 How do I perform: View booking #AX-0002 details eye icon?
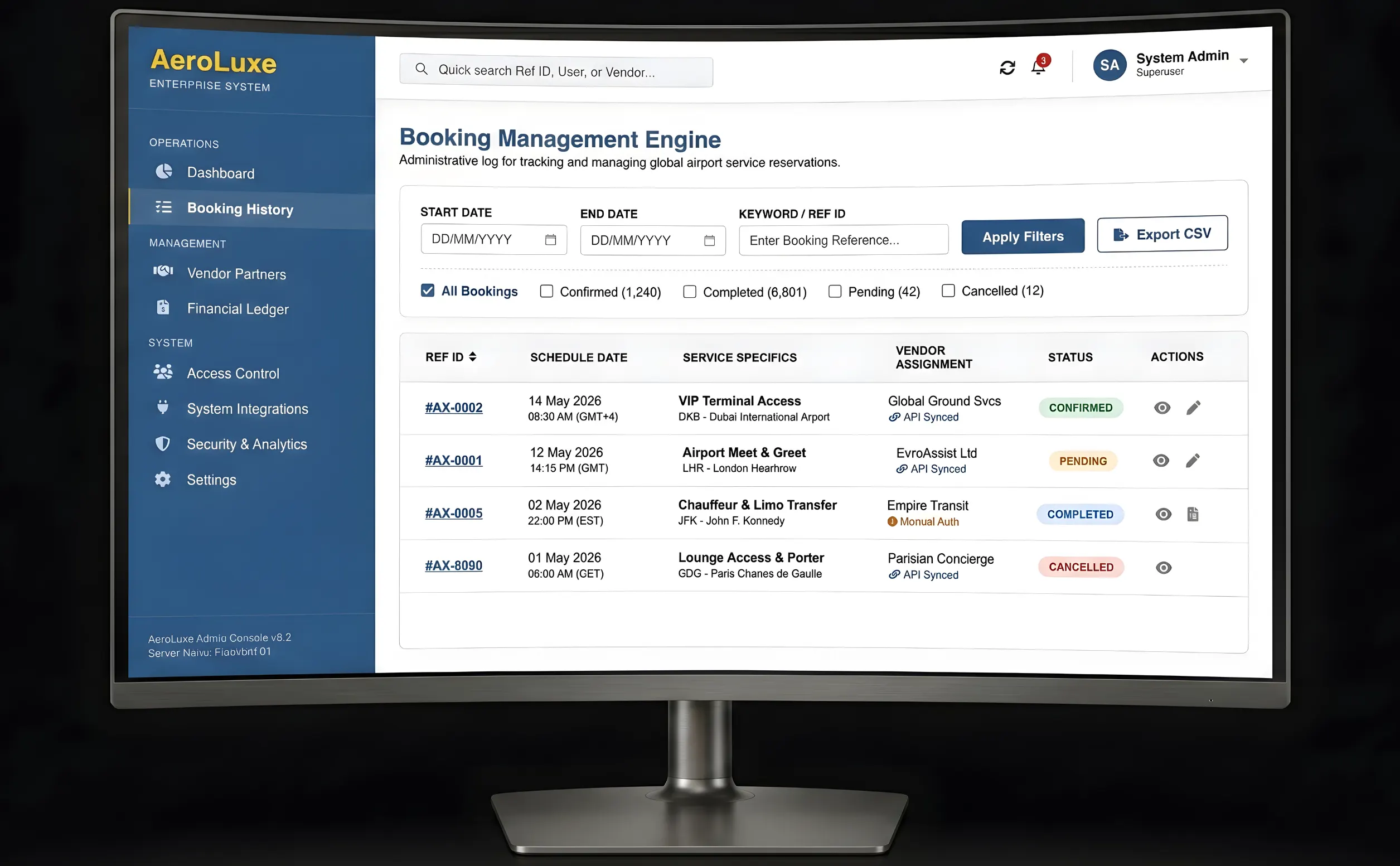pos(1162,408)
